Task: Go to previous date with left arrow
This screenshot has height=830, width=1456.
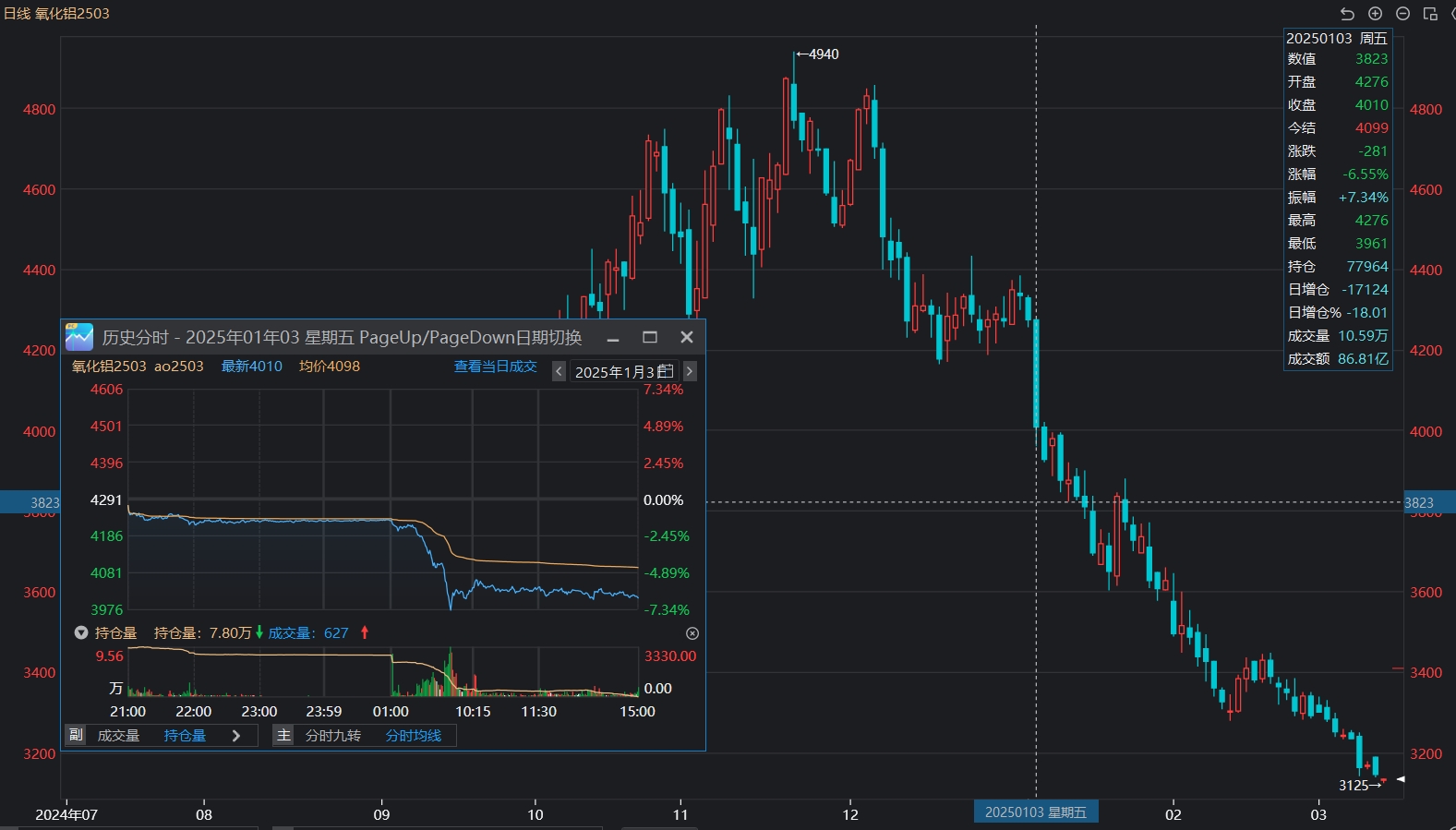Action: [x=559, y=371]
